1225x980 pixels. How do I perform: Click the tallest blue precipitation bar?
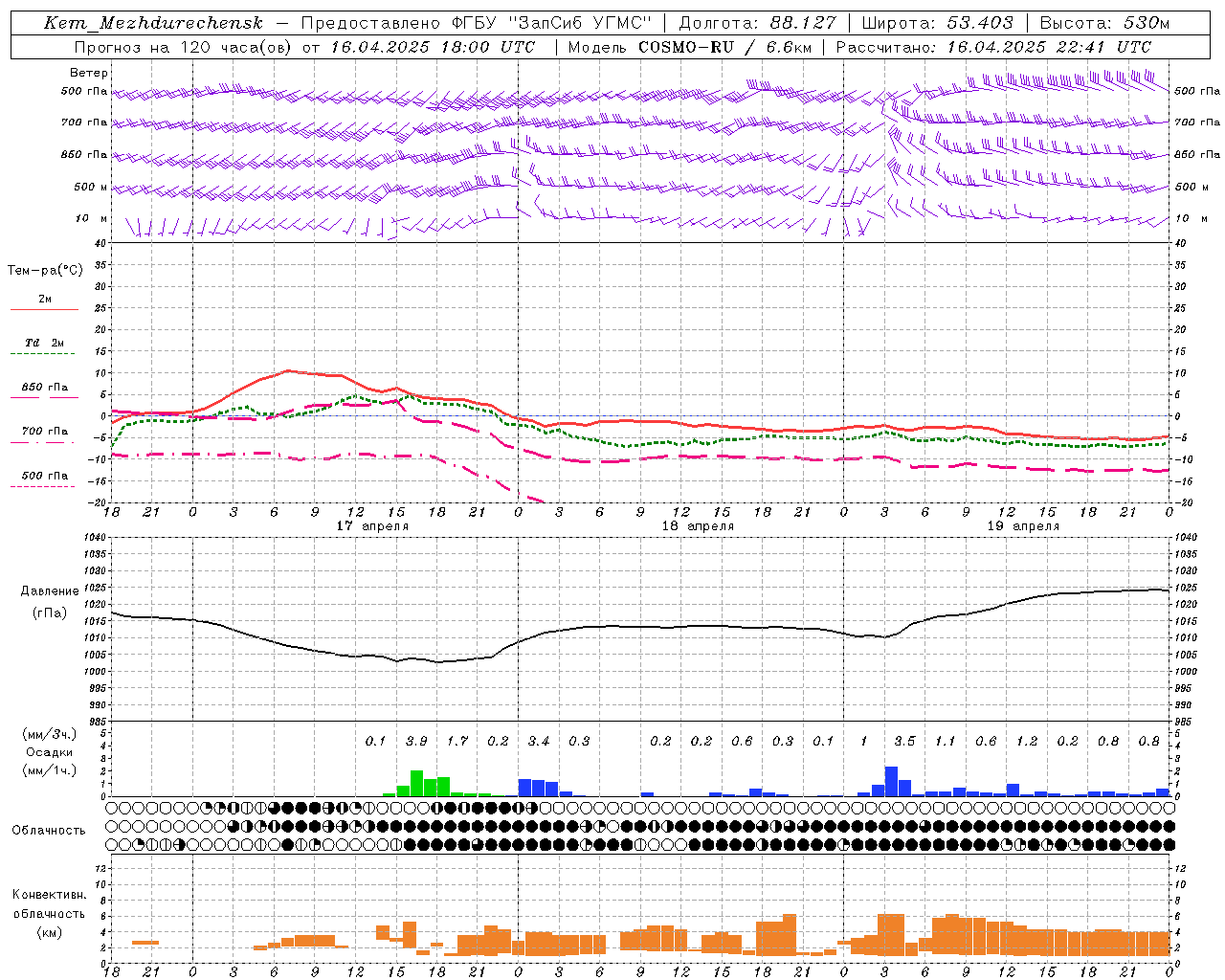891,782
